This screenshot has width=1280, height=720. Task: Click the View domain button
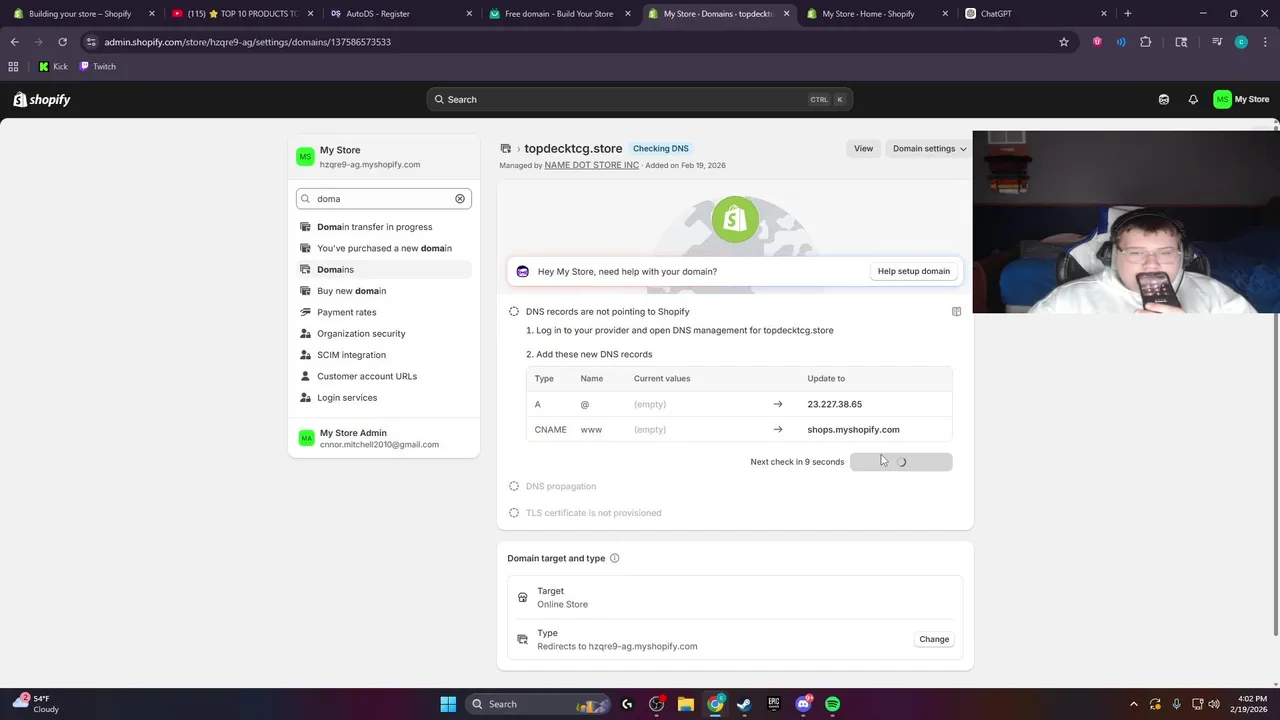click(863, 148)
